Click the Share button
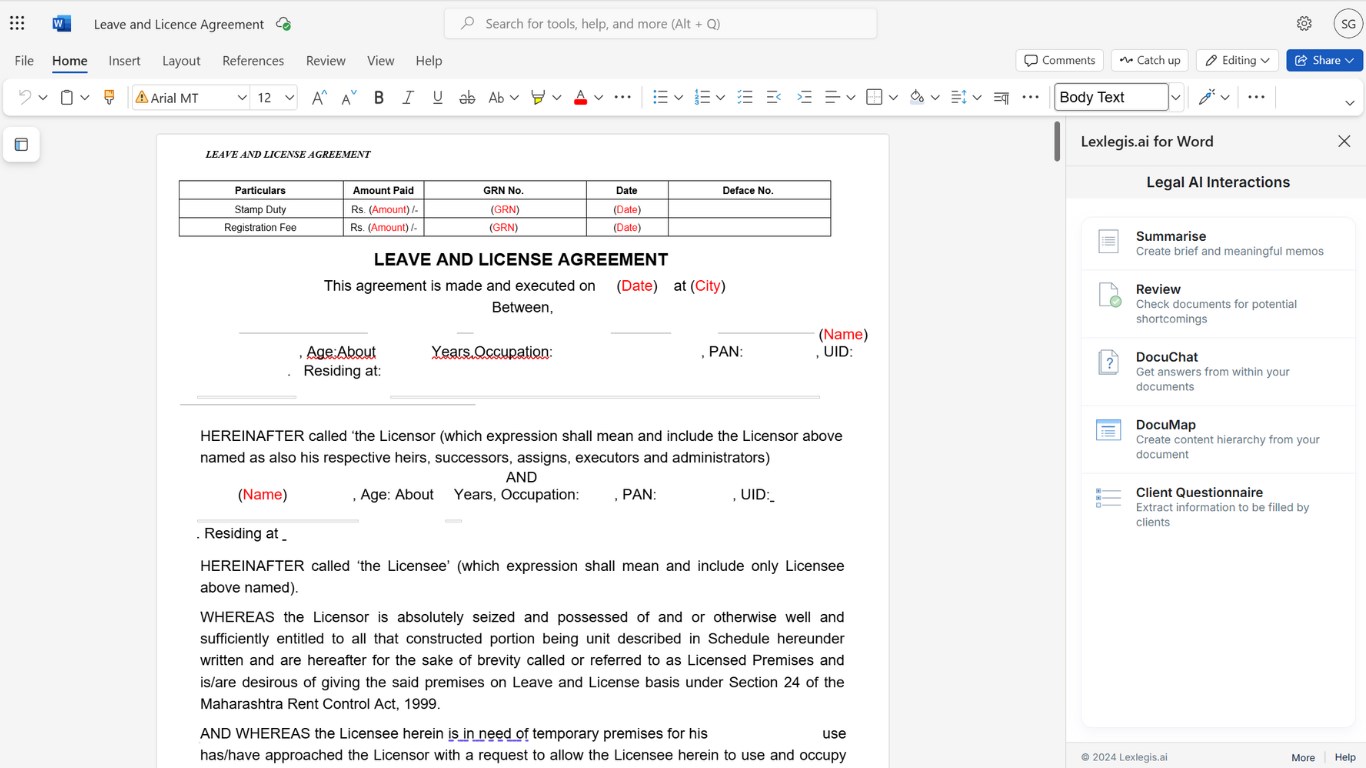The image size is (1366, 768). 1324,60
